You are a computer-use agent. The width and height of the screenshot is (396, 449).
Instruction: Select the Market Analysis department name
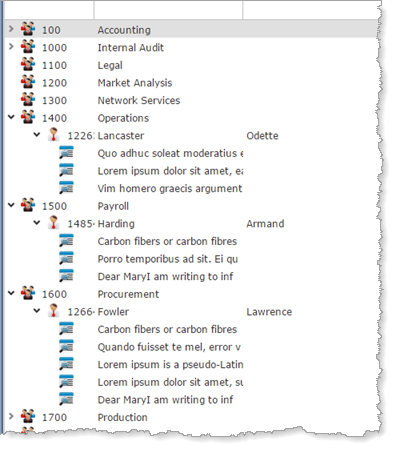[x=135, y=83]
